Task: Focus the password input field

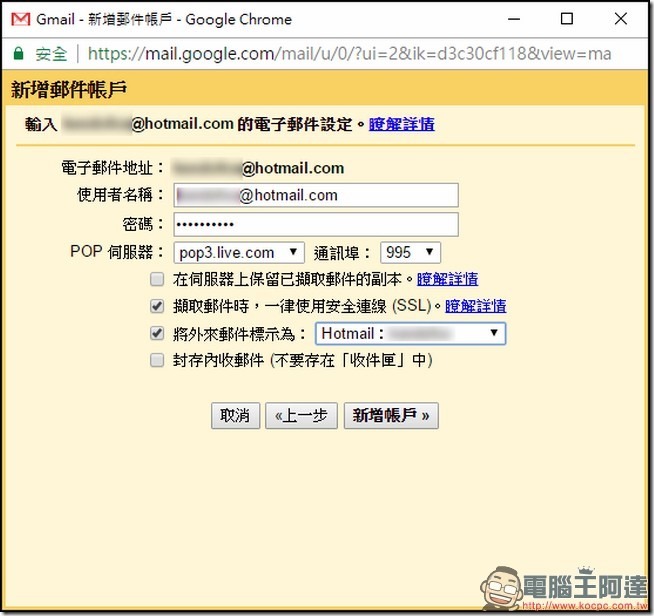Action: 315,224
